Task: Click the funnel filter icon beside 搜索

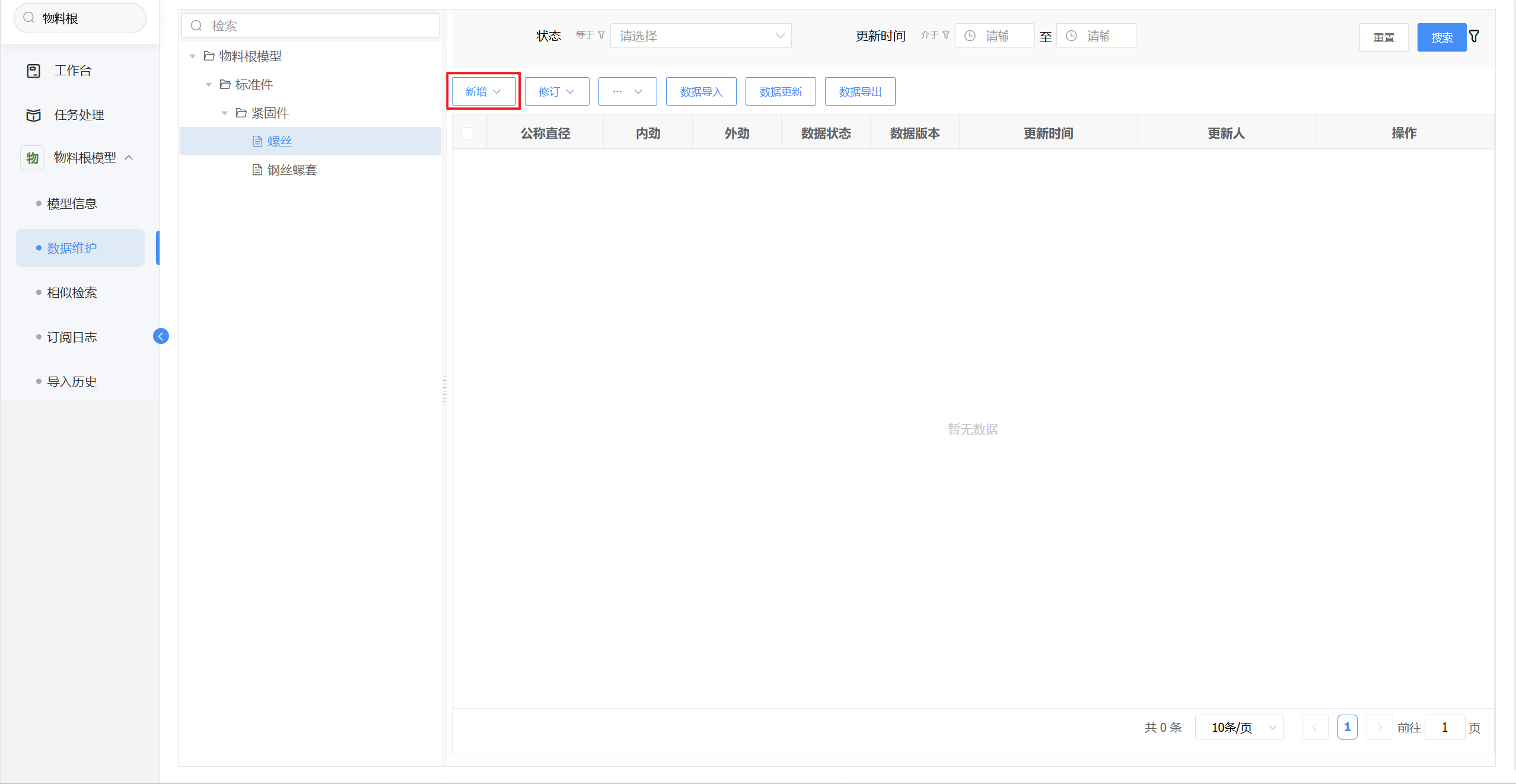Action: point(1474,37)
